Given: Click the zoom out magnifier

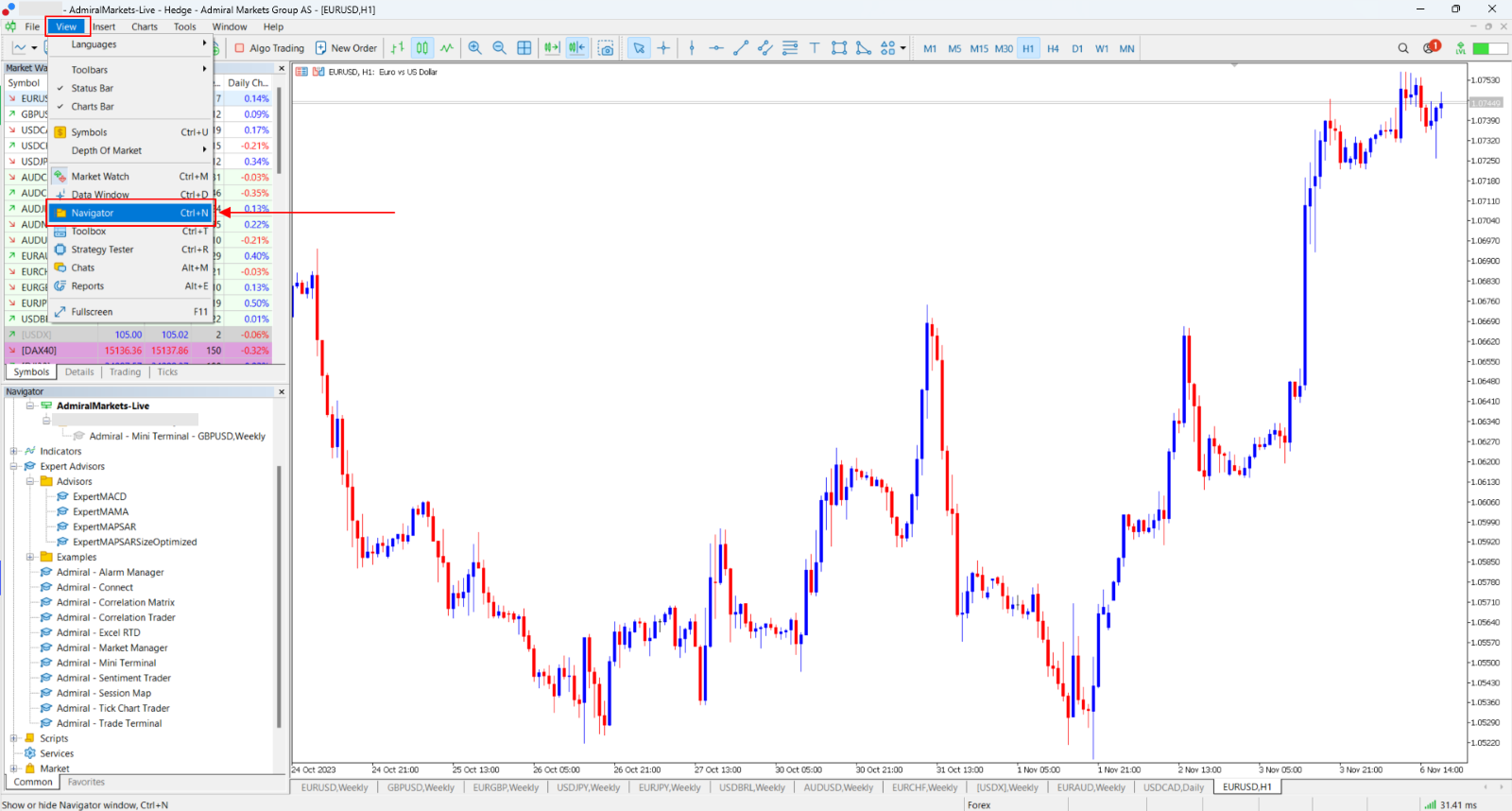Looking at the screenshot, I should click(x=499, y=48).
